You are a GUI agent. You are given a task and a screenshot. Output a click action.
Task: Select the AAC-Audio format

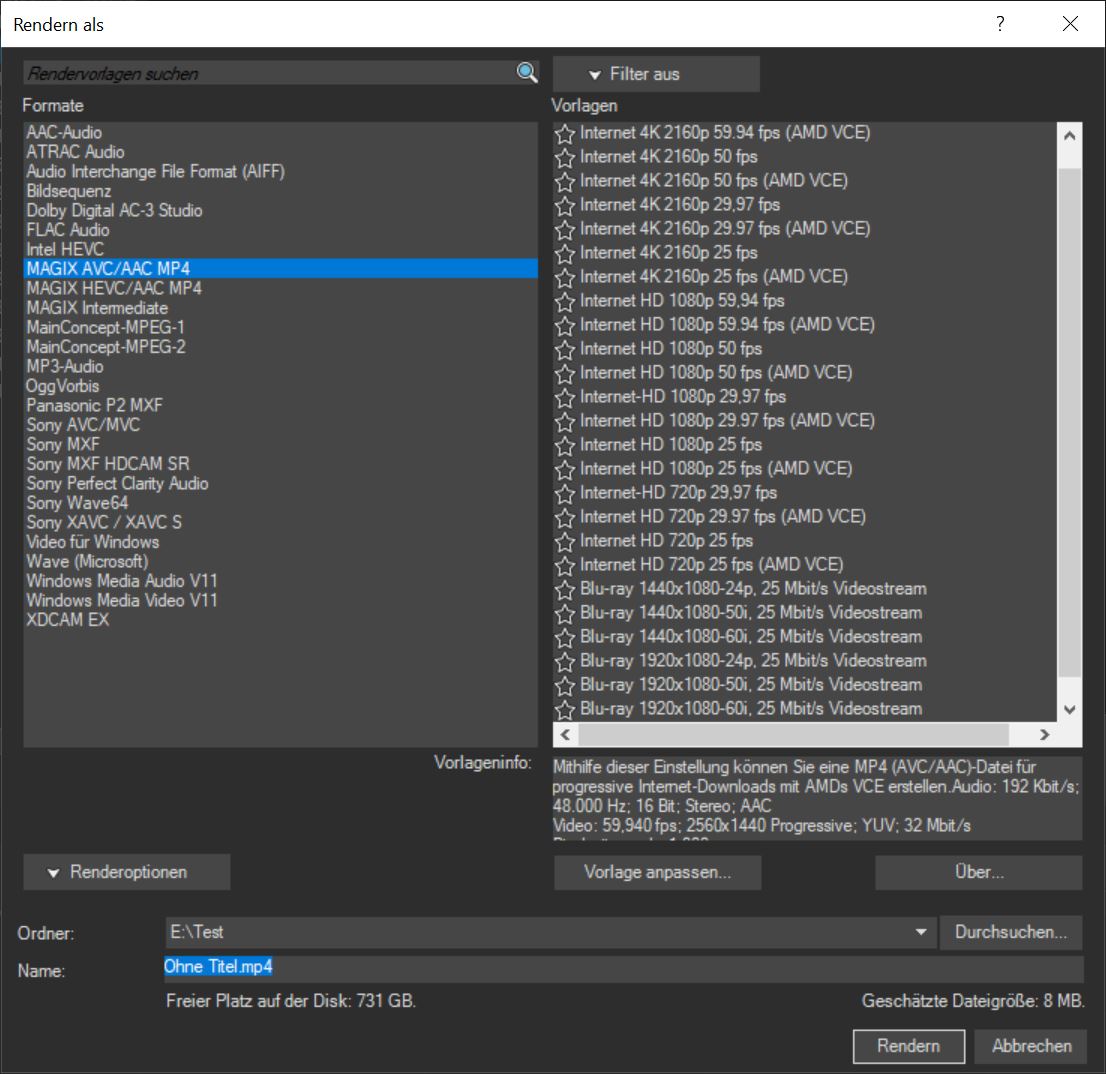pos(281,133)
